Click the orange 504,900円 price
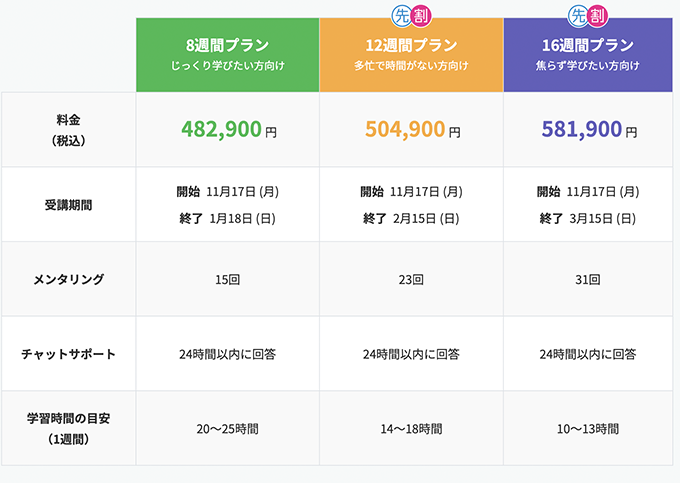Screen dimensions: 680x483 (412, 129)
